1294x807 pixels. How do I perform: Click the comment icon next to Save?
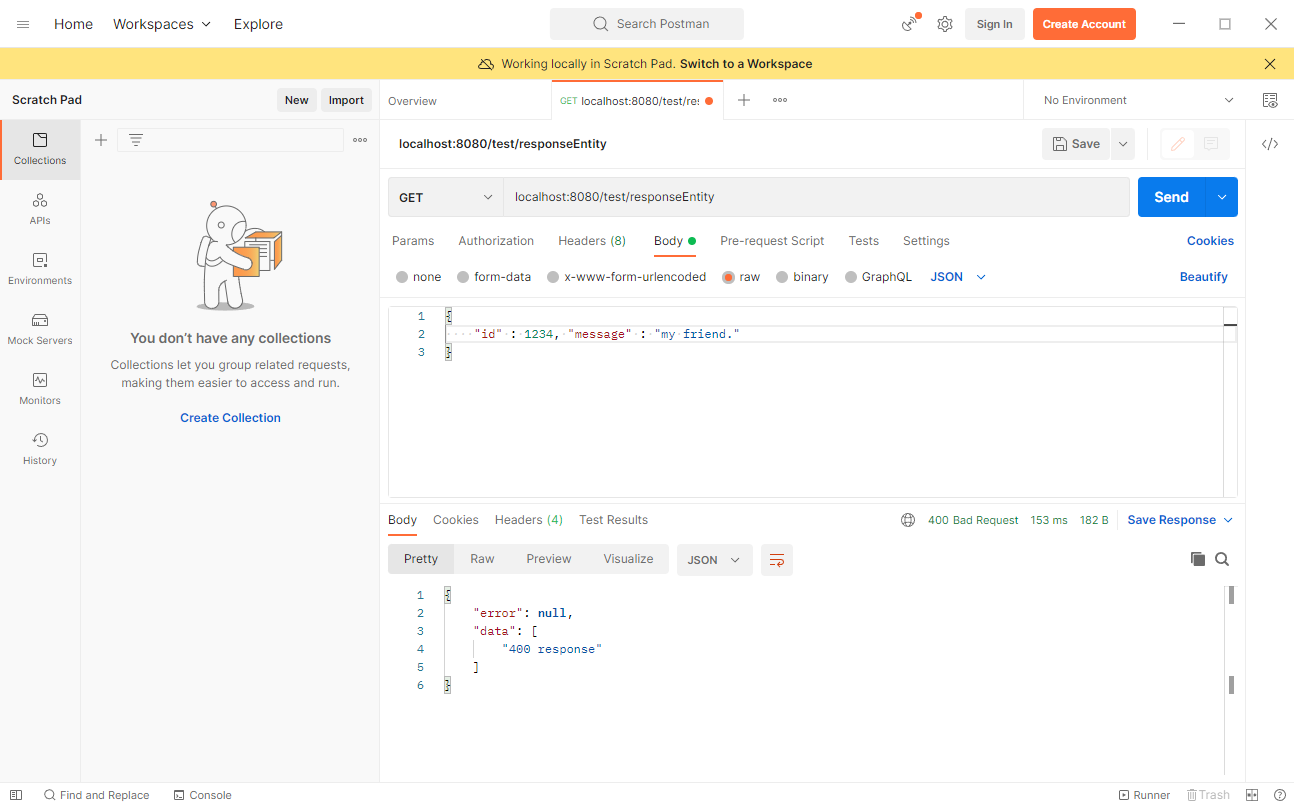[1211, 144]
